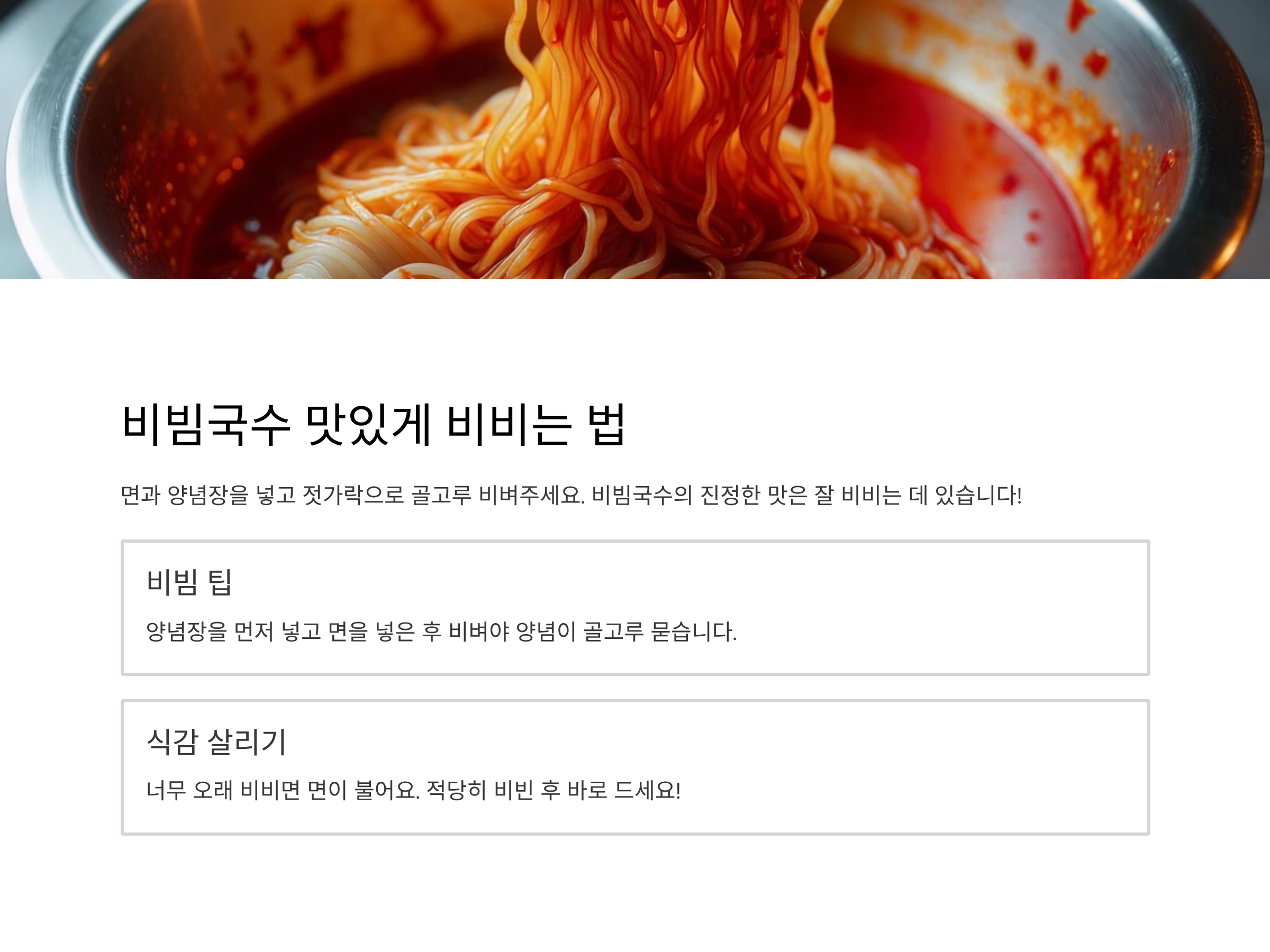The width and height of the screenshot is (1270, 952).
Task: Click the empty right side of the '식감 살리기' card
Action: point(919,767)
